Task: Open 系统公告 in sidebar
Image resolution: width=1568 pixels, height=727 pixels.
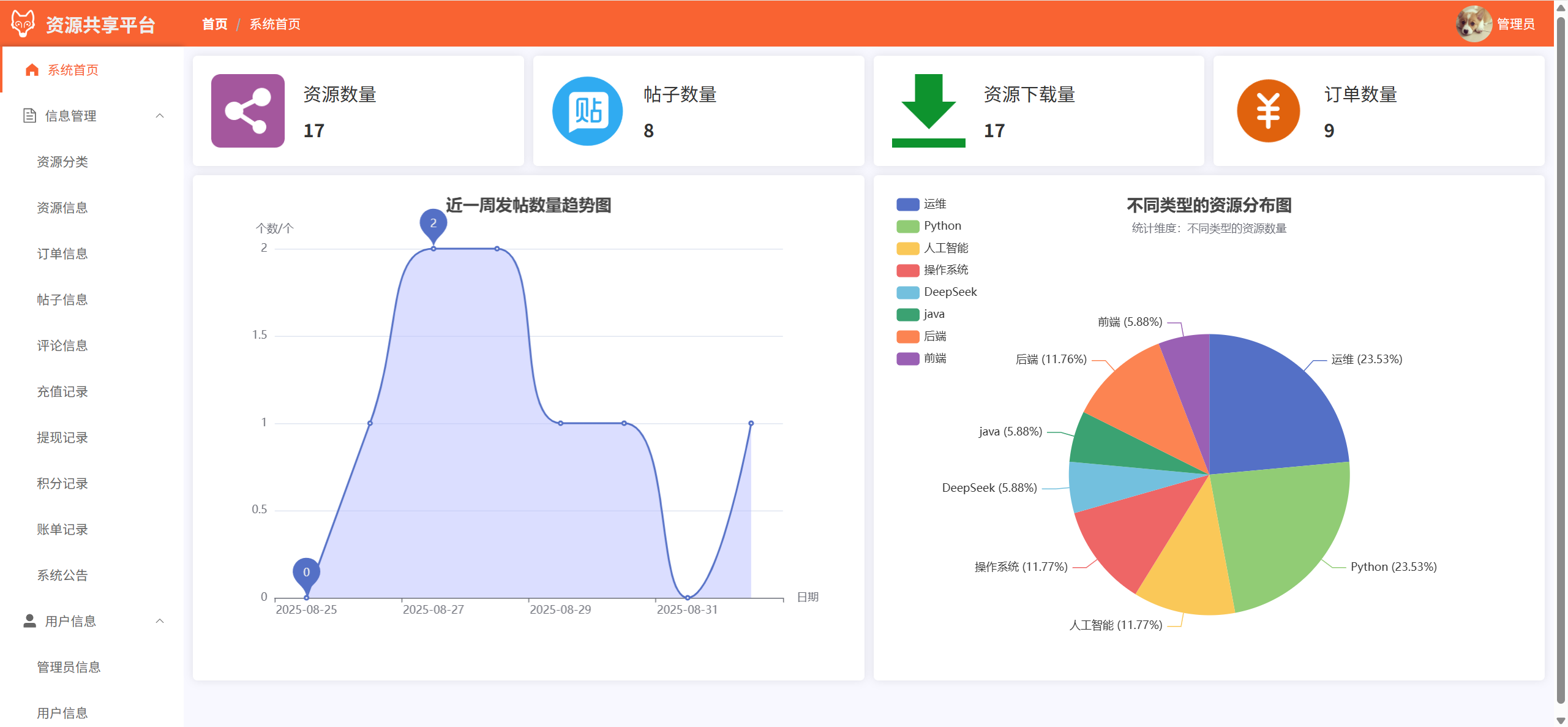Action: tap(62, 575)
